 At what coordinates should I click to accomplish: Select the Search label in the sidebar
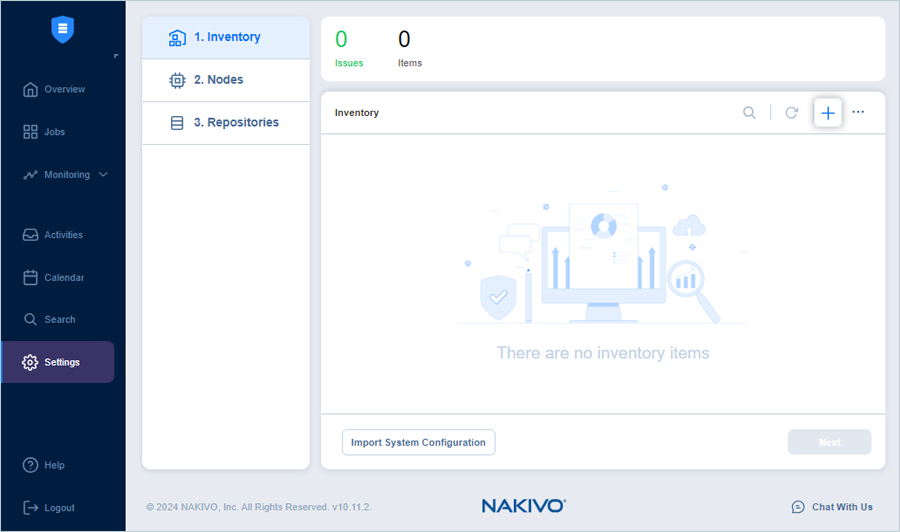pos(60,320)
